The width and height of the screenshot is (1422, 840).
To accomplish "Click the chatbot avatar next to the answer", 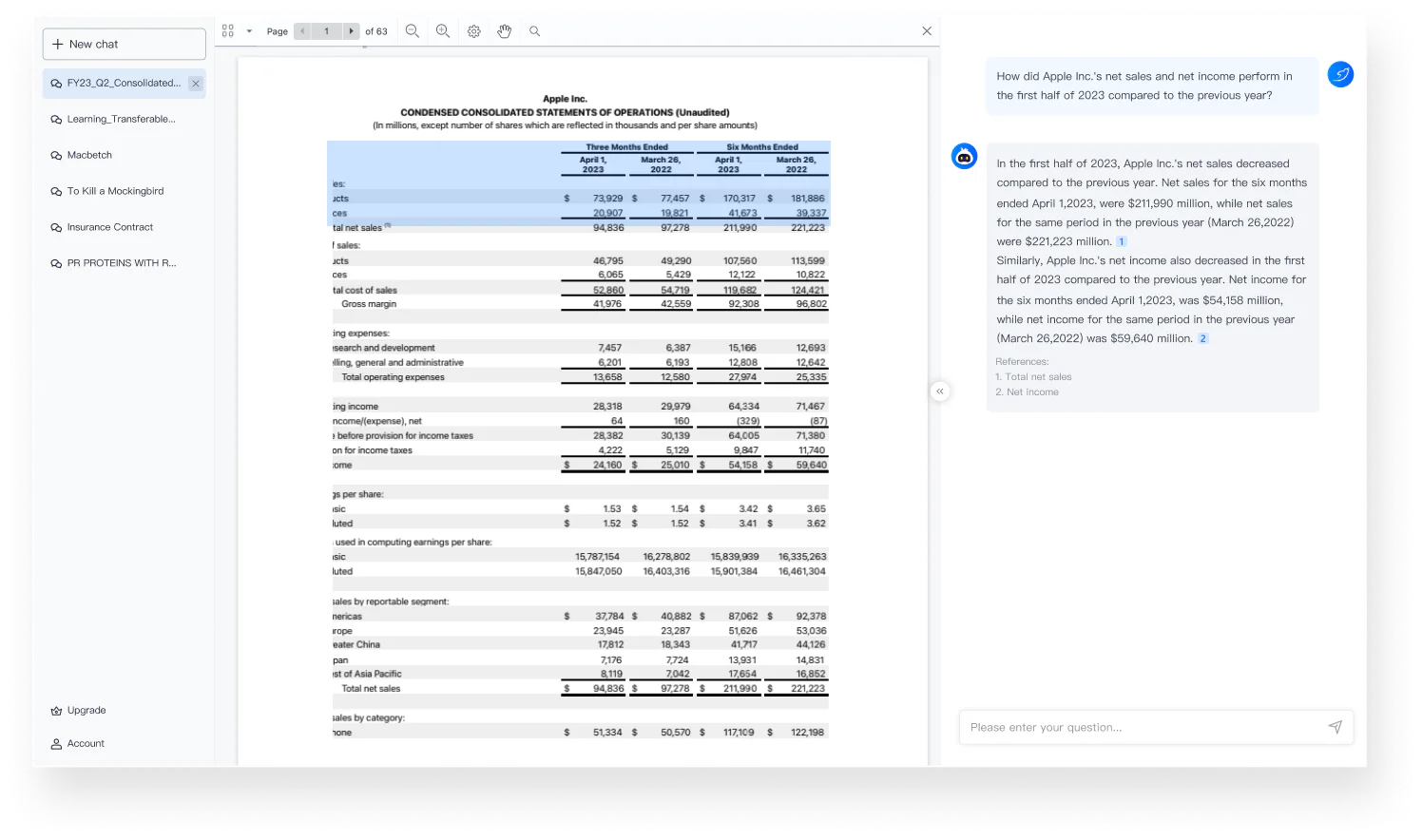I will pos(964,156).
